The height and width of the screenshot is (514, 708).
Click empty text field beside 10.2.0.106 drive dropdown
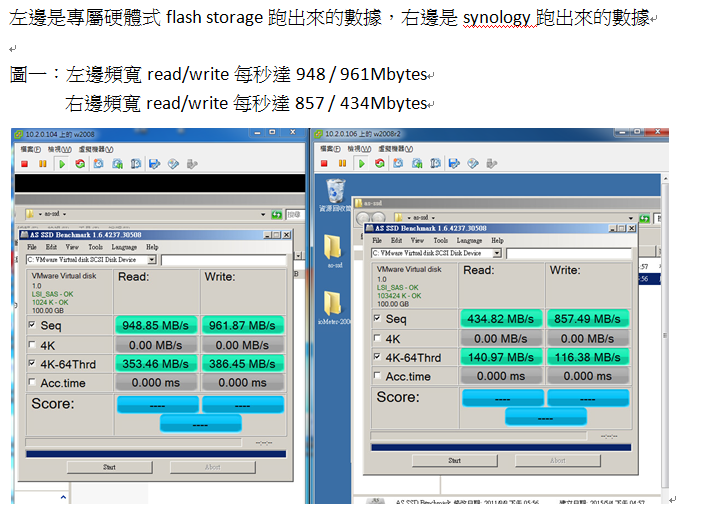coord(569,253)
